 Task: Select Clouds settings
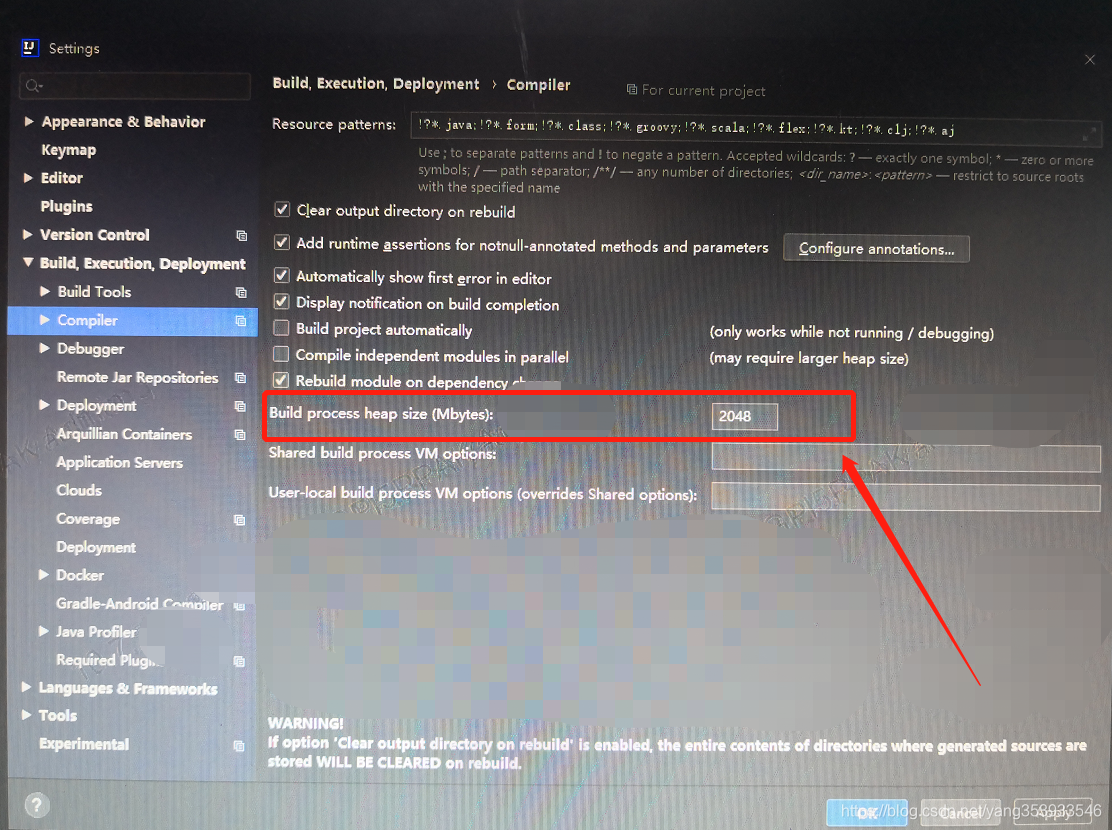tap(79, 490)
